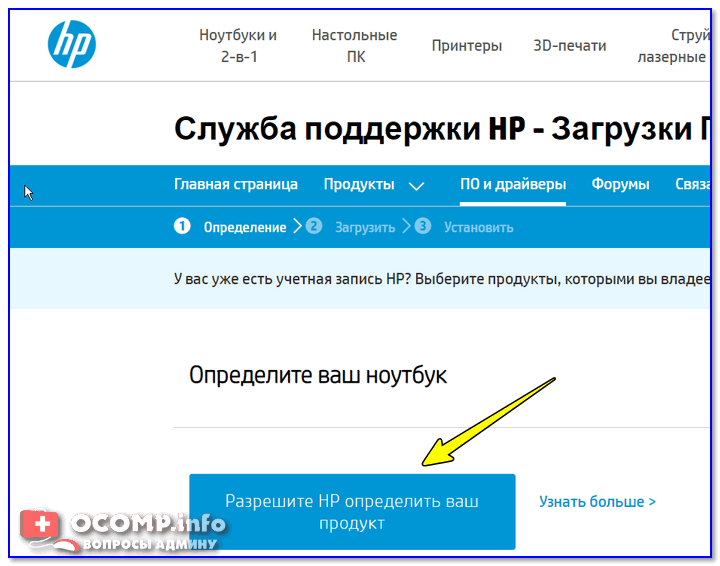Screen dimensions: 720x566
Task: Click the HP logo icon
Action: pos(72,44)
